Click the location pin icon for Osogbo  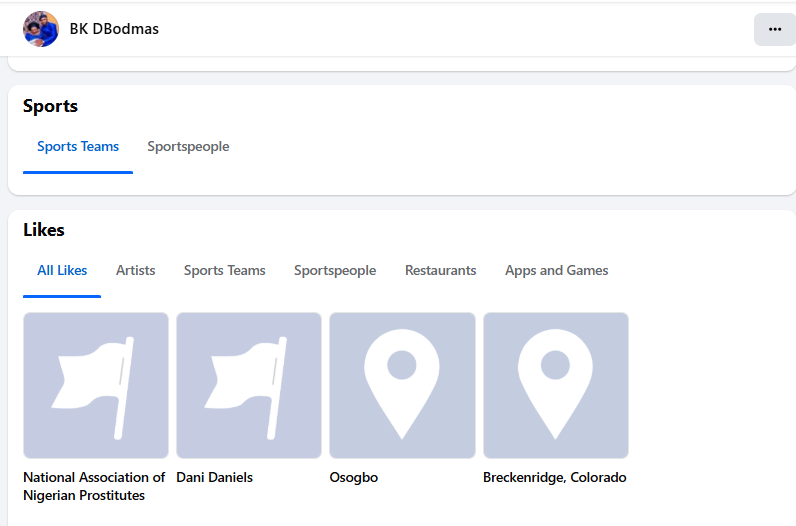(x=402, y=386)
